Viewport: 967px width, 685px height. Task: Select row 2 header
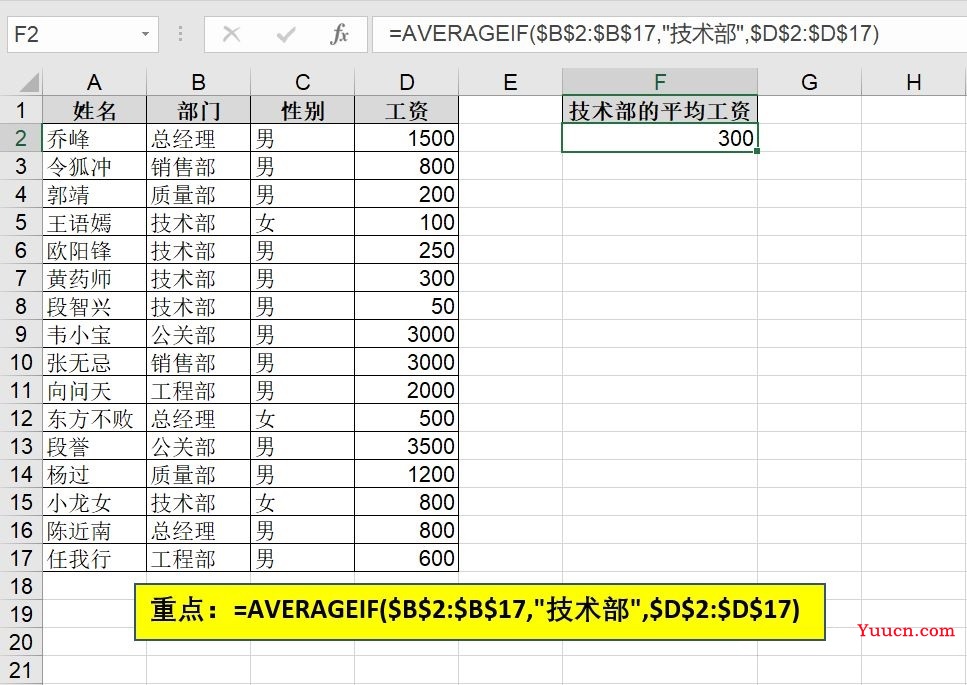(21, 138)
